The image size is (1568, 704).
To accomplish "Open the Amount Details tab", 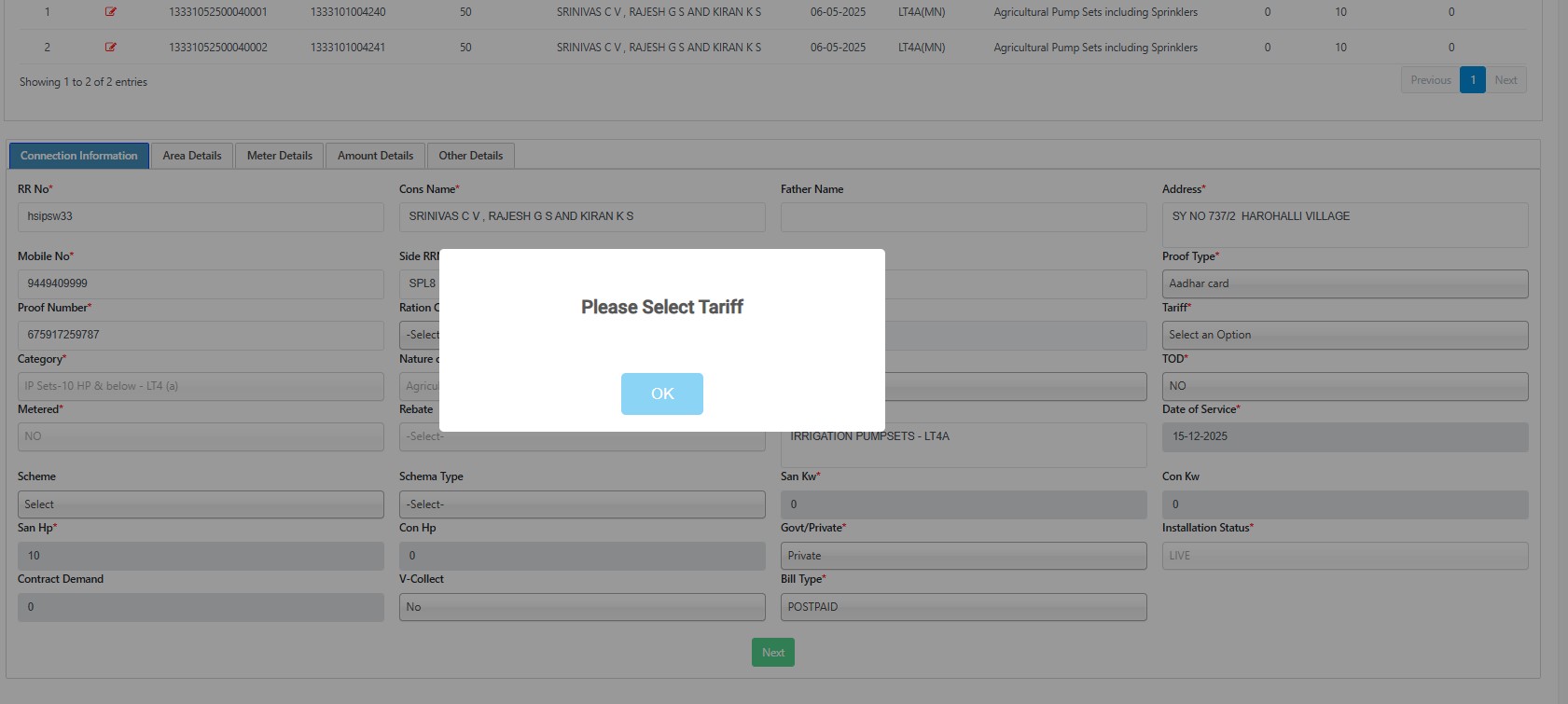I will click(x=375, y=156).
